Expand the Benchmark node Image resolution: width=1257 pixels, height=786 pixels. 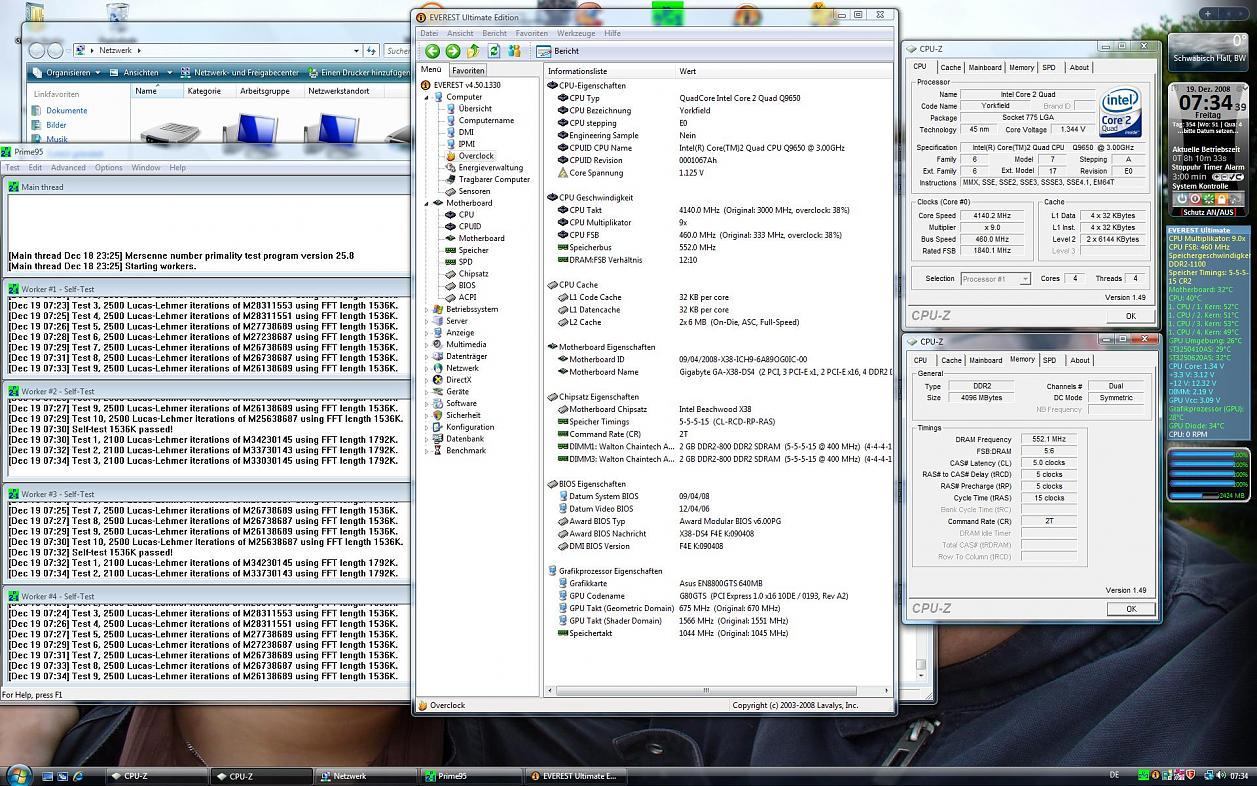426,450
